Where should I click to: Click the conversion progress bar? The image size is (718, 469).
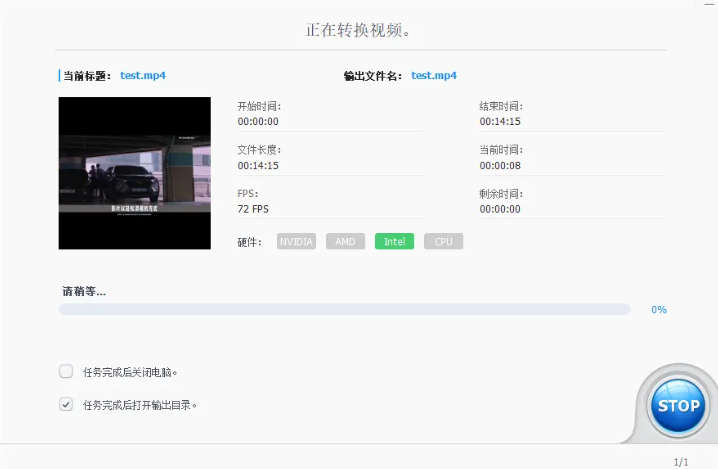pos(344,309)
